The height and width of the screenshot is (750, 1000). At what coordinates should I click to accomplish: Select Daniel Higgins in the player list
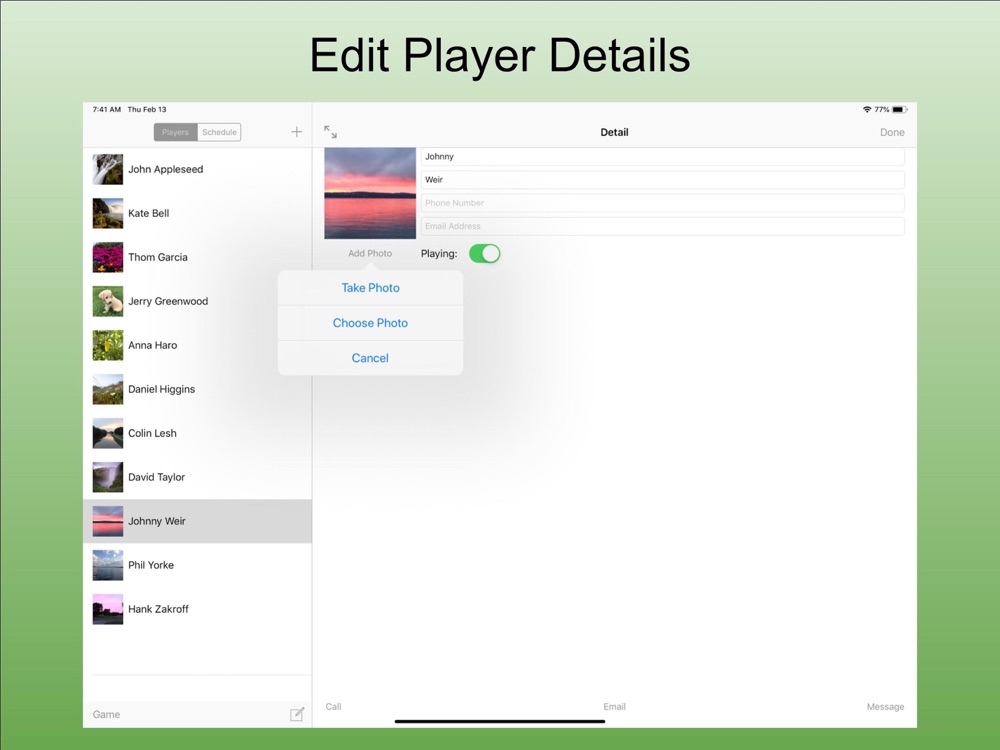[x=198, y=389]
